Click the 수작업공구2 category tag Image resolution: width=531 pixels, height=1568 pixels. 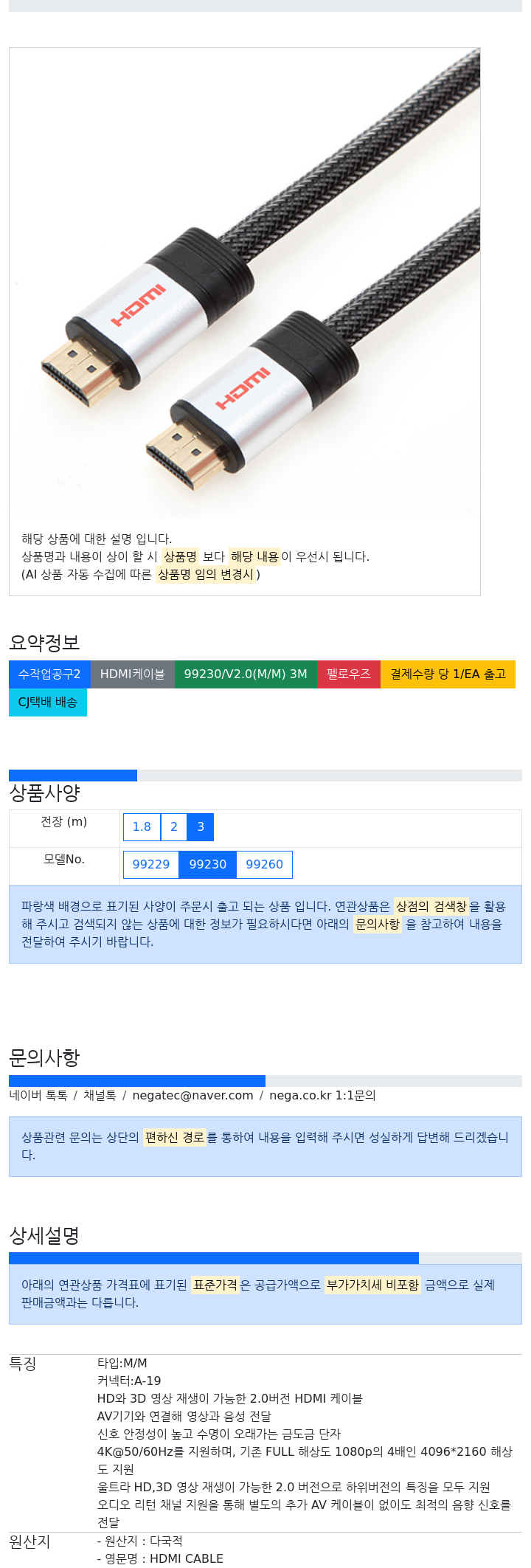click(x=49, y=674)
